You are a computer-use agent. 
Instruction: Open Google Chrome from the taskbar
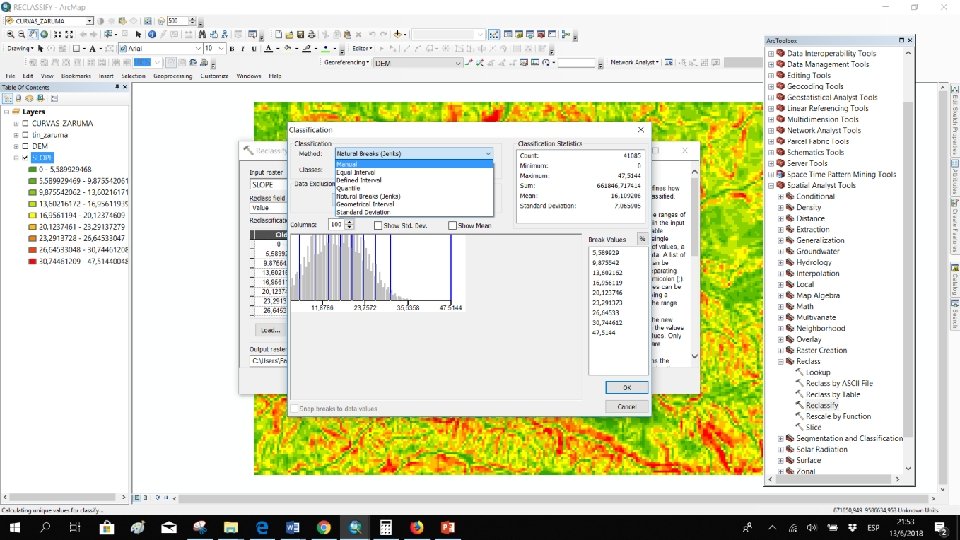point(324,527)
